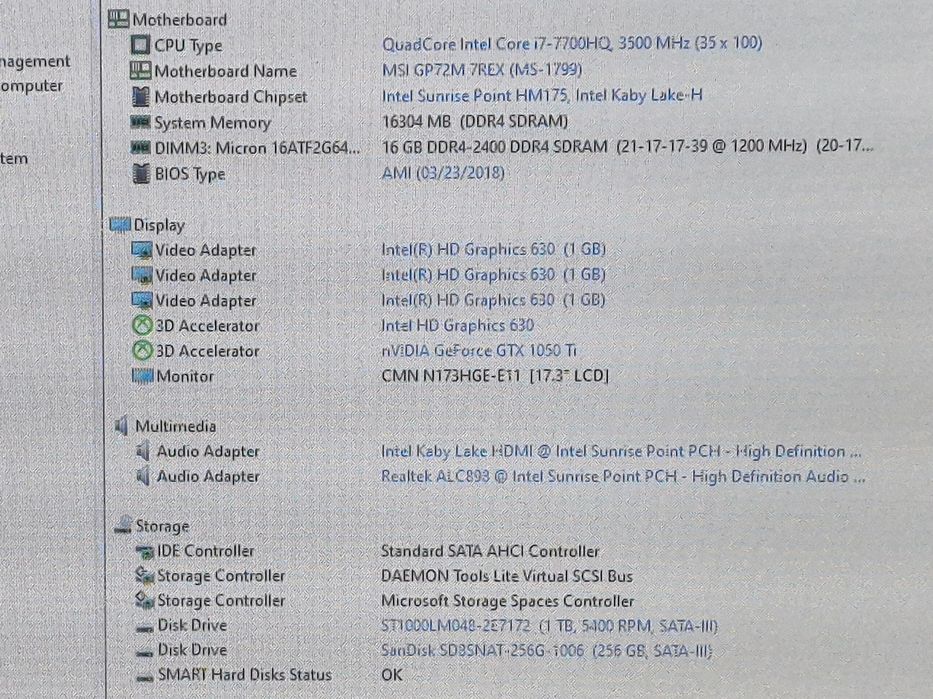Screen dimensions: 933x699
Task: Select the SMART status 'OK' value
Action: pyautogui.click(x=392, y=675)
